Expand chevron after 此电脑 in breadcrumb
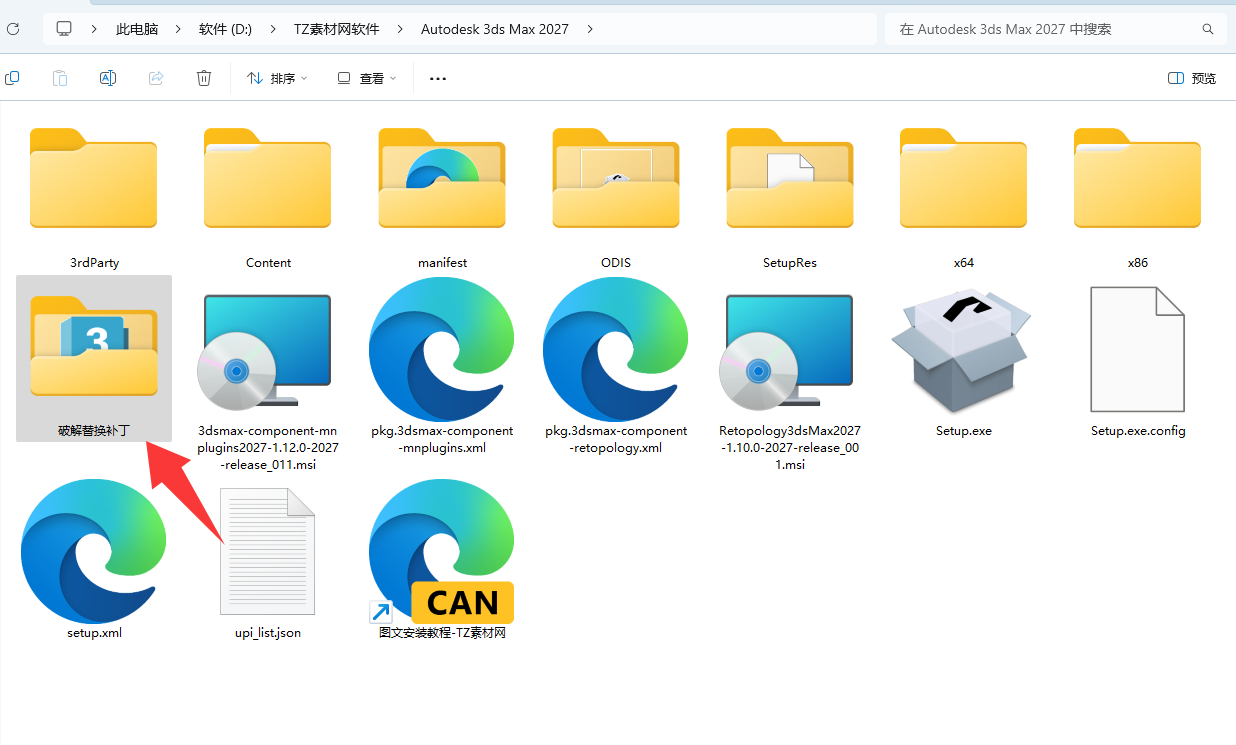The width and height of the screenshot is (1236, 745). pyautogui.click(x=179, y=29)
